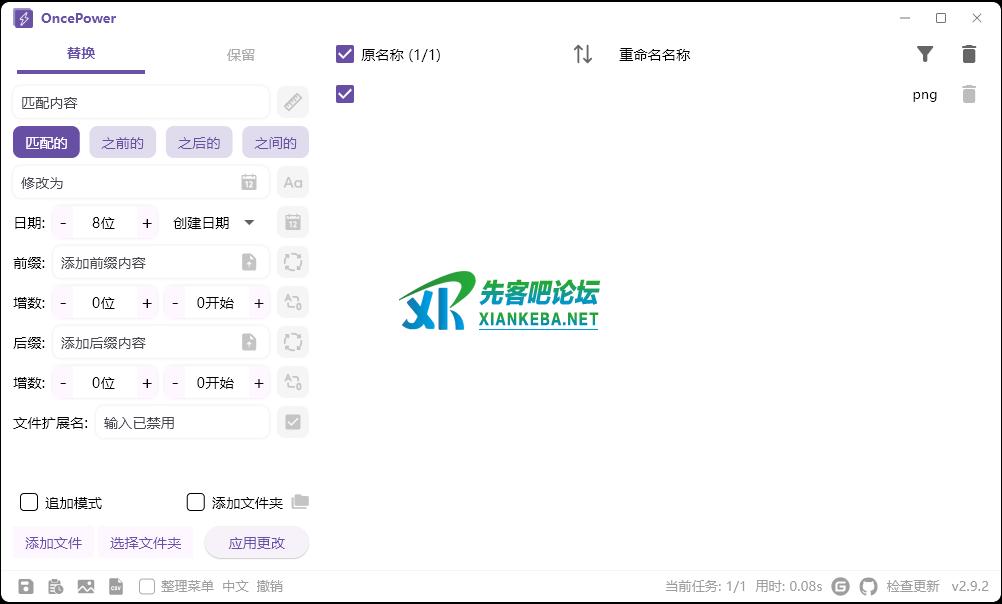
Task: Switch to the 保留 tab
Action: pyautogui.click(x=241, y=55)
